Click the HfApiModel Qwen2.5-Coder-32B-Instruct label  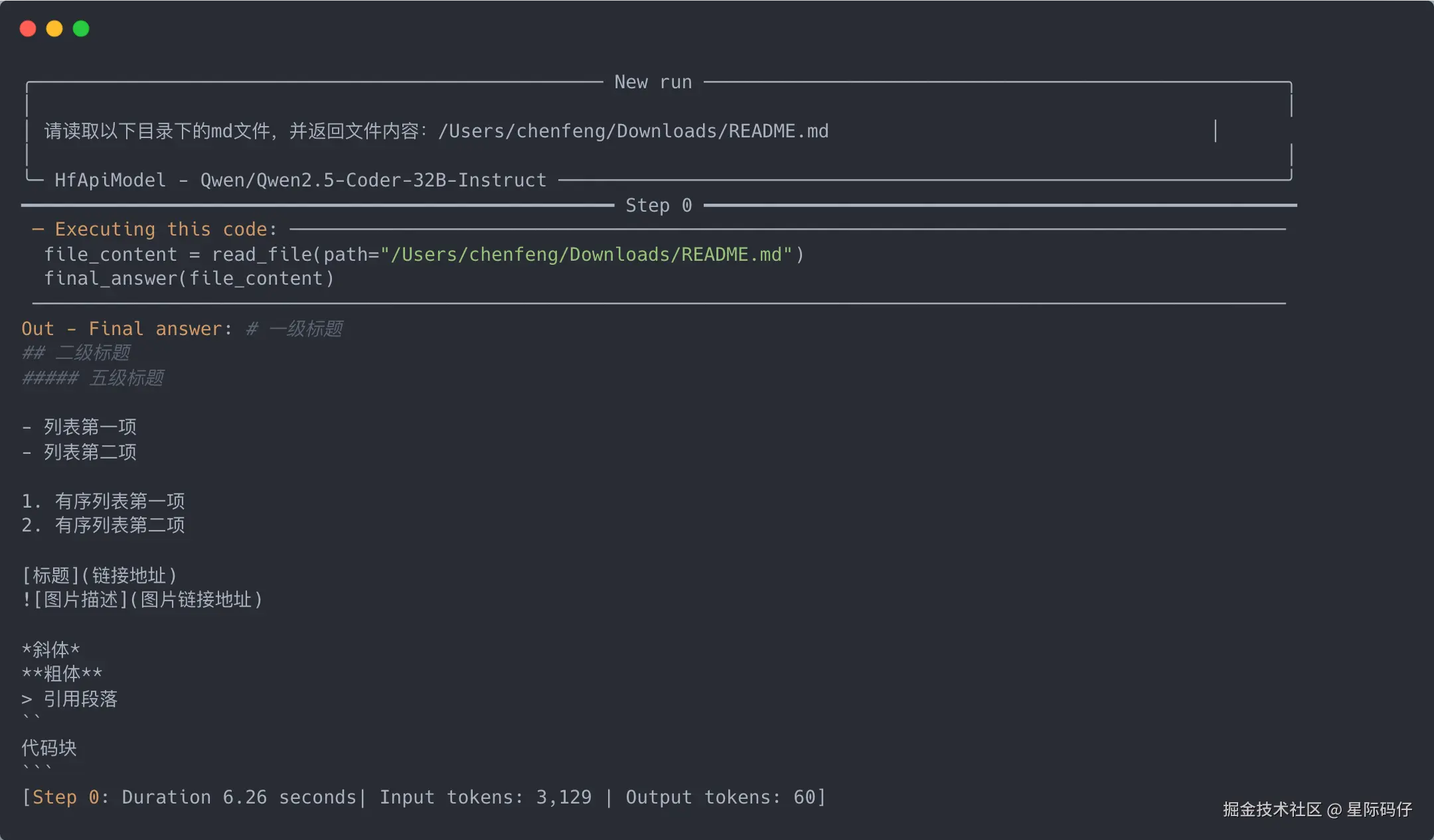pyautogui.click(x=300, y=180)
